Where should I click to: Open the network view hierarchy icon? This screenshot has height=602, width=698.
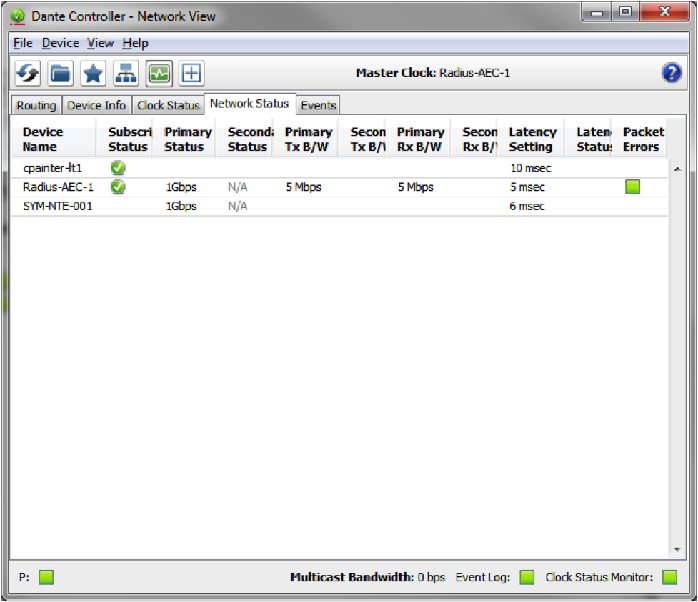(126, 73)
